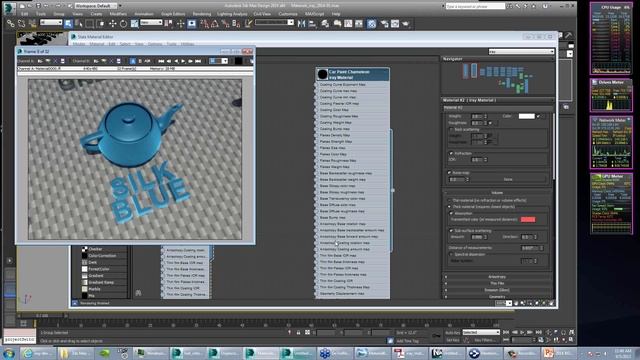Click main Go to Start button
This screenshot has height=360, width=640.
(506, 333)
